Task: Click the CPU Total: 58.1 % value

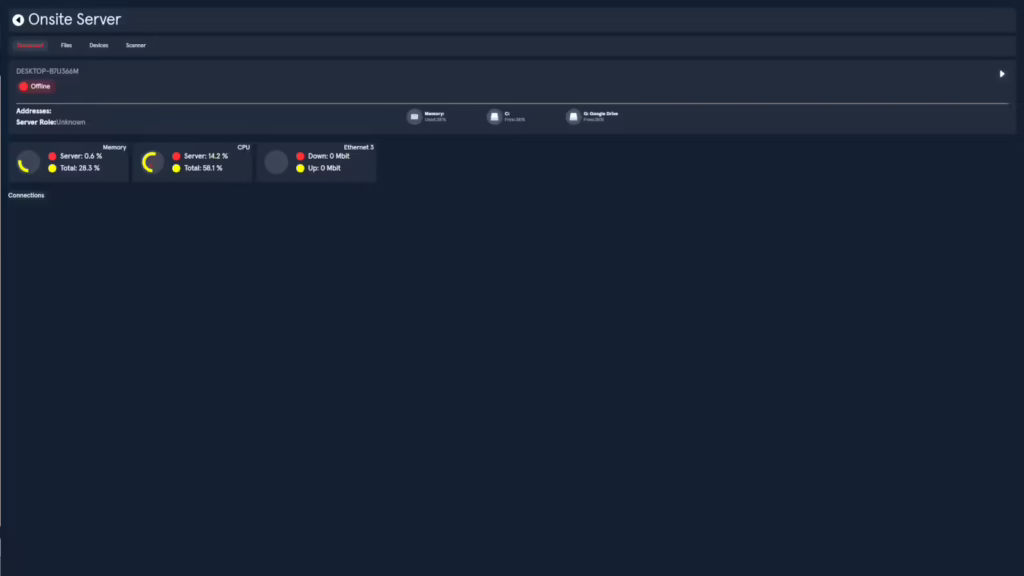Action: tap(203, 168)
